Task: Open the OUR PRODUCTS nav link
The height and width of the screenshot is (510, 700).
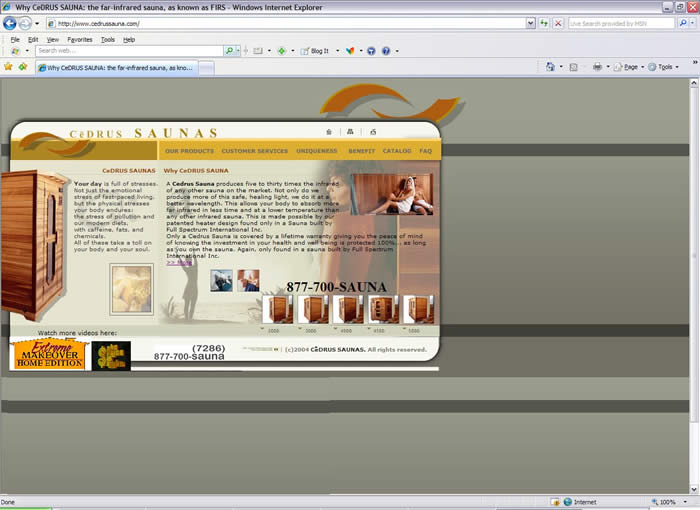Action: [x=189, y=151]
